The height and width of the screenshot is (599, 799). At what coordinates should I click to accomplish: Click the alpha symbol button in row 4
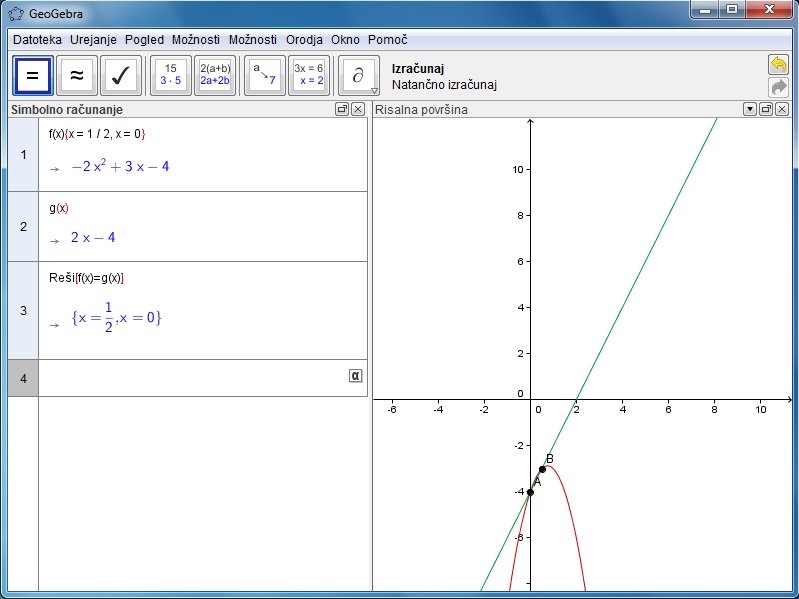pyautogui.click(x=355, y=375)
